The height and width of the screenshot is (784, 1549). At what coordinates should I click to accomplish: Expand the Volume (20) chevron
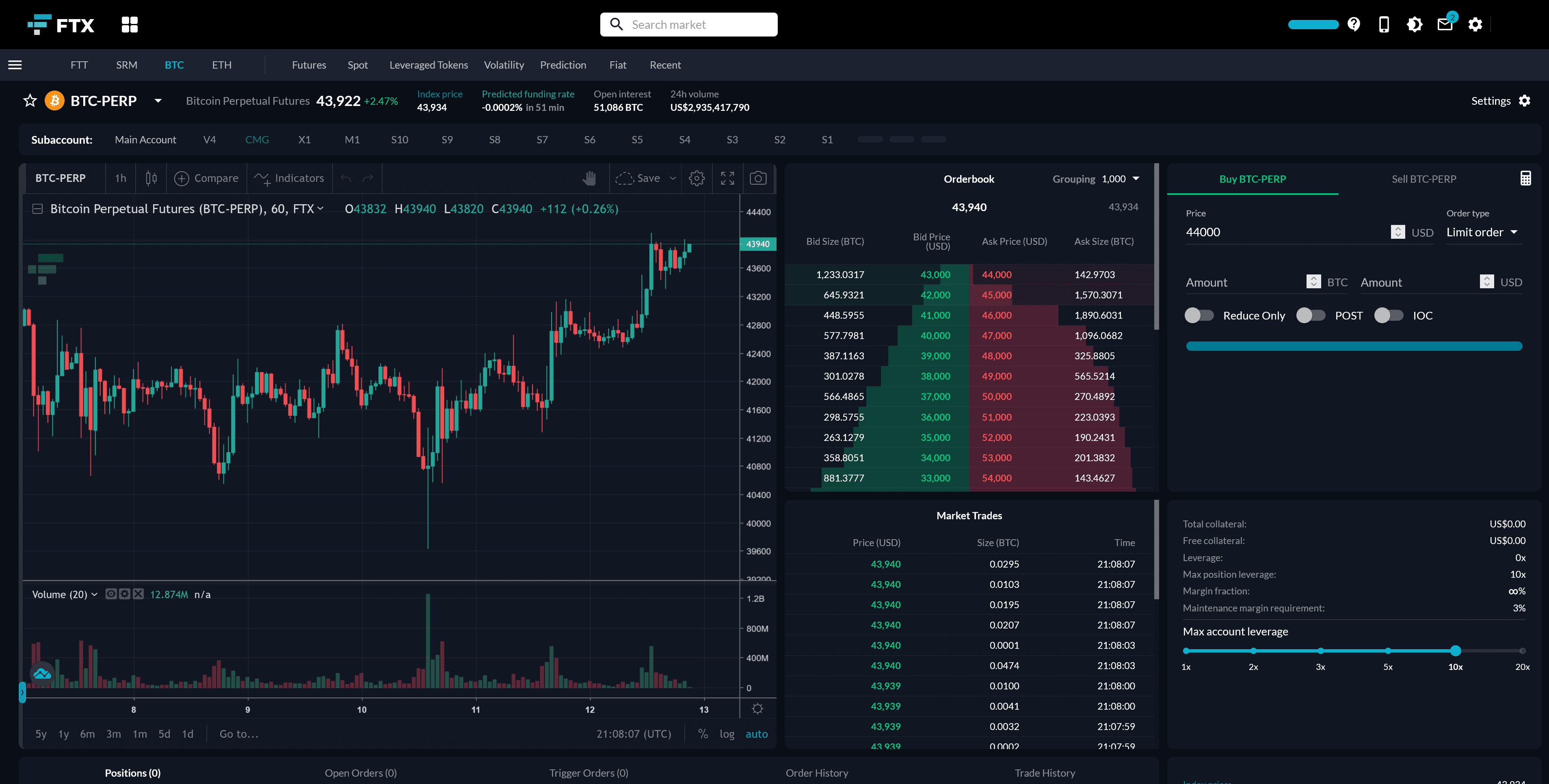[x=94, y=594]
